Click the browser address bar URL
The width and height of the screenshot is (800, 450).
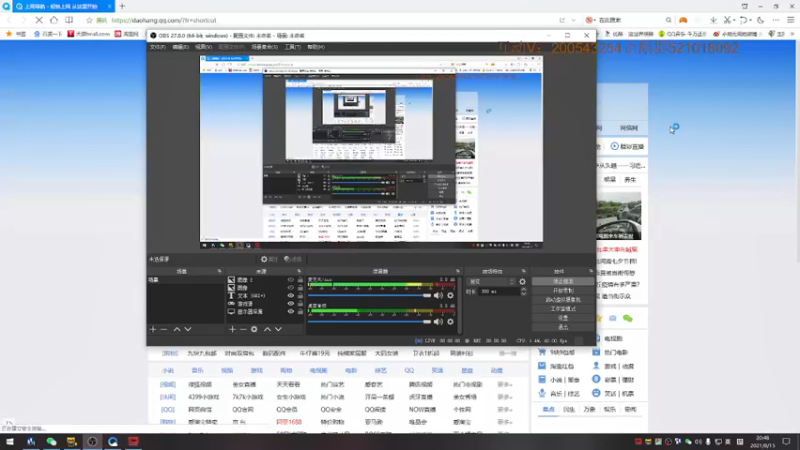click(164, 20)
